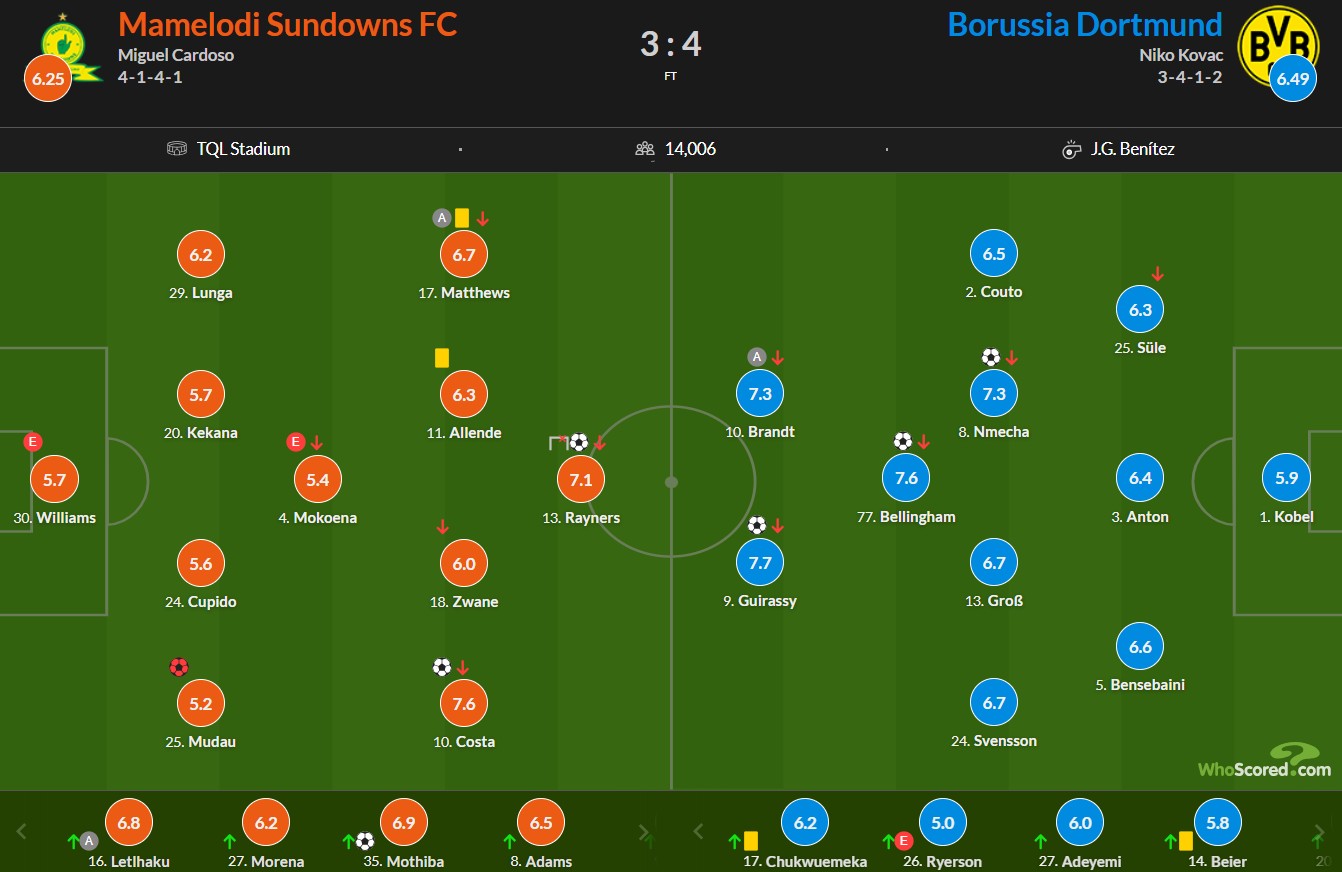1342x872 pixels.
Task: Click the red own-goal ball above Mudau
Action: coord(179,667)
